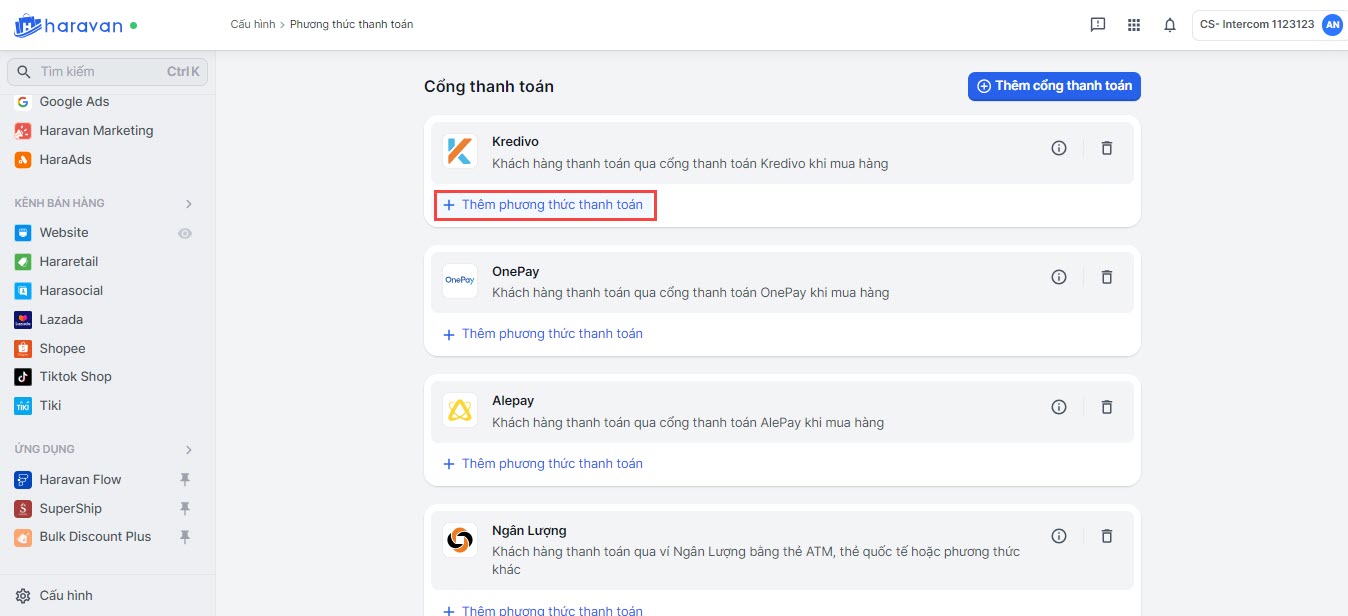Image resolution: width=1348 pixels, height=616 pixels.
Task: Click the trash icon for OnePay
Action: 1107,277
